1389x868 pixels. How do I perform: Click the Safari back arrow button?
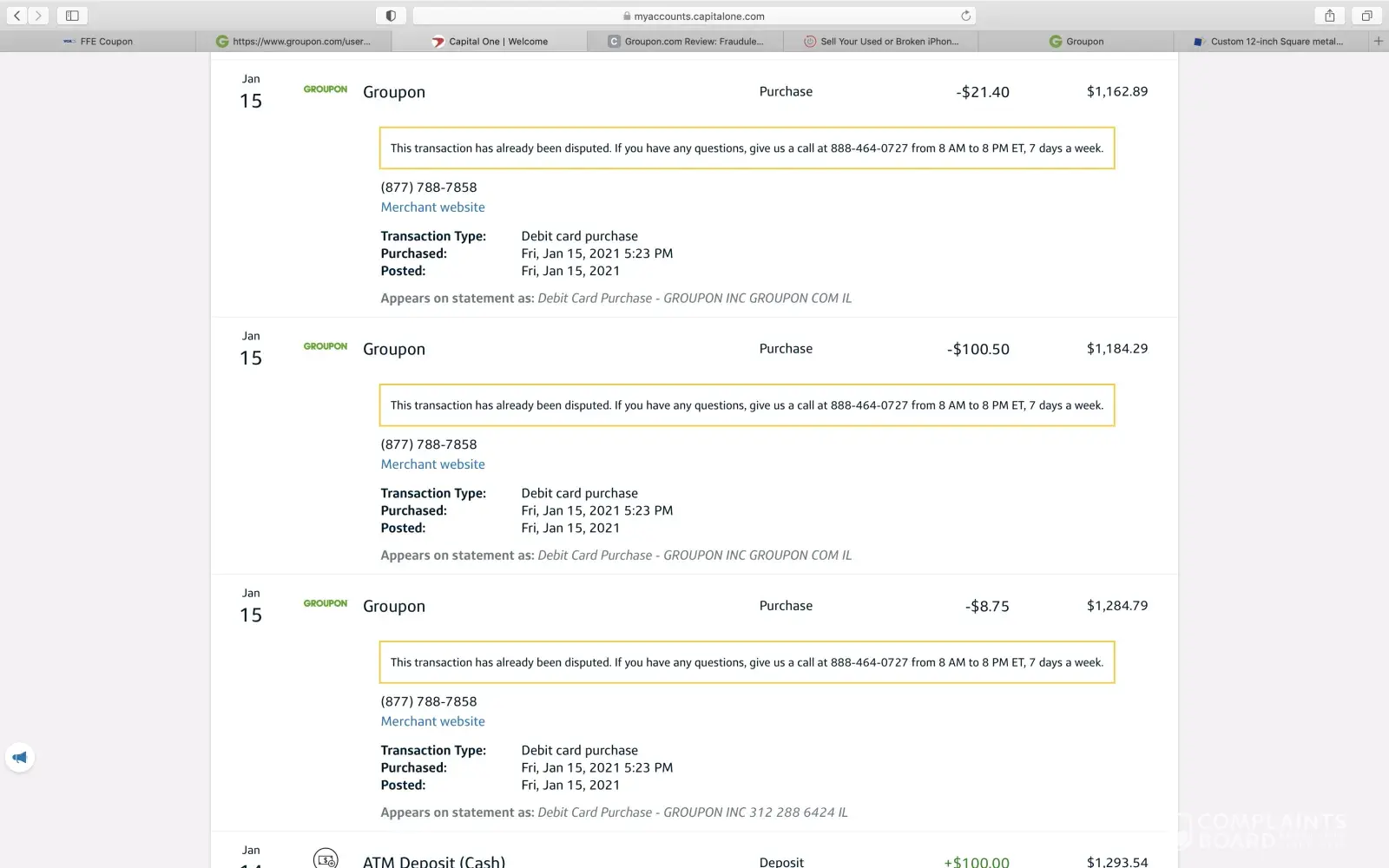pyautogui.click(x=16, y=16)
